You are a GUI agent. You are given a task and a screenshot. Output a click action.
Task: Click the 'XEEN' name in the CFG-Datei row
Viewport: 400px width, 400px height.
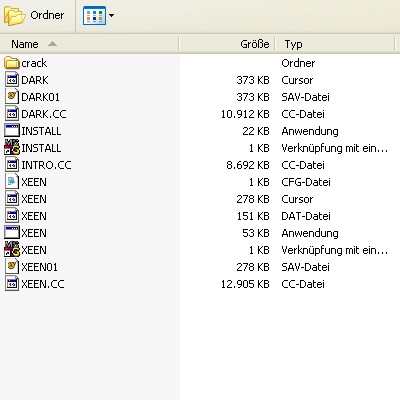click(x=34, y=182)
